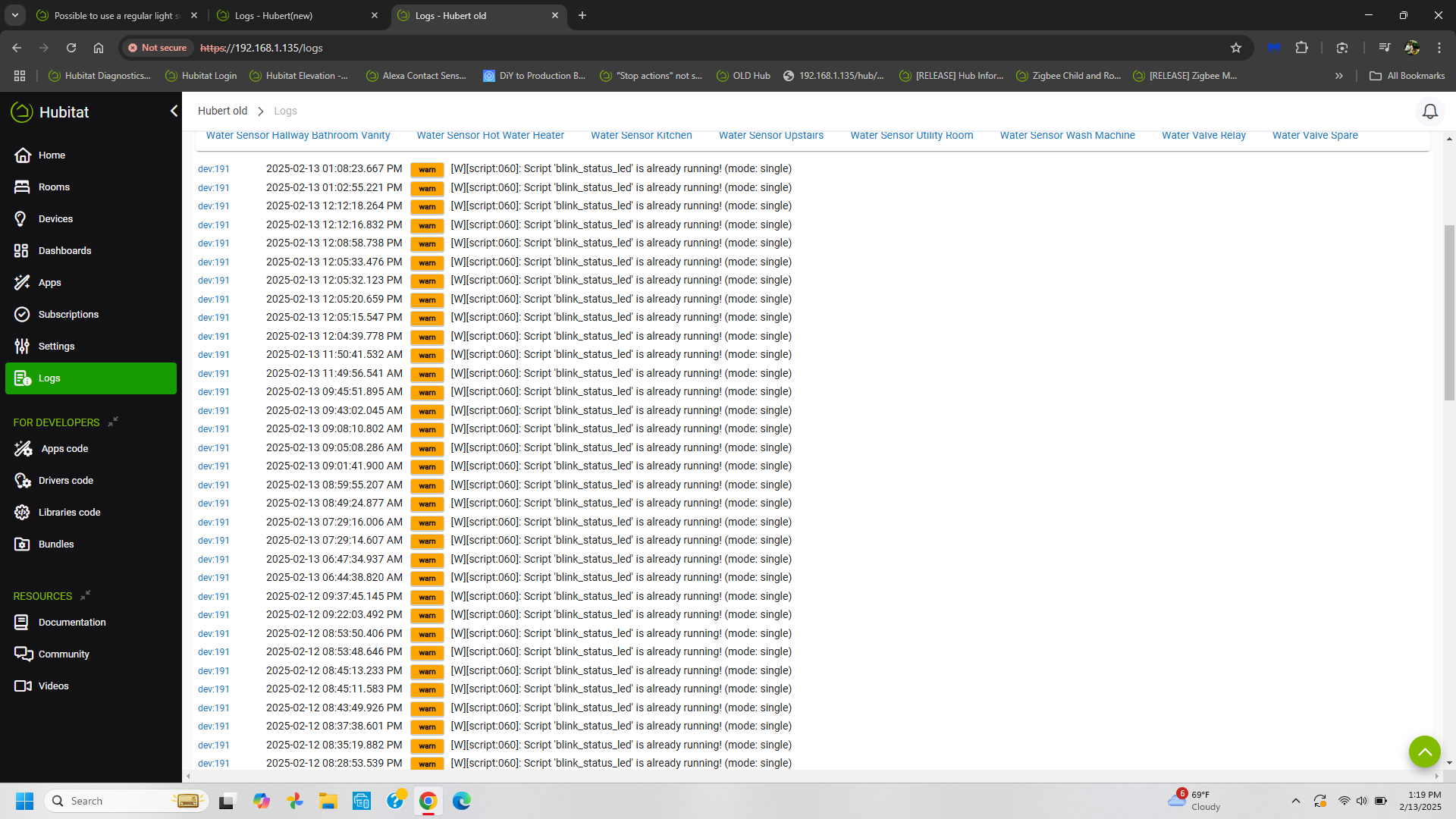1456x819 pixels.
Task: Filter logs by Water Sensor Utility Room
Action: (x=912, y=136)
